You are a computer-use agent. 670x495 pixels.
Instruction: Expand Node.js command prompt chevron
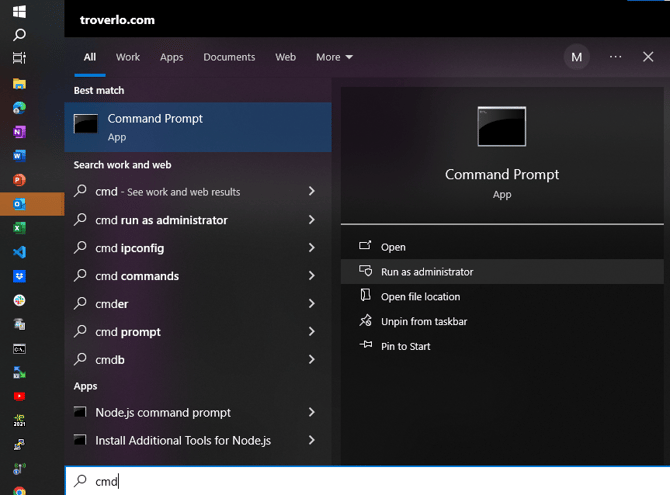[311, 412]
